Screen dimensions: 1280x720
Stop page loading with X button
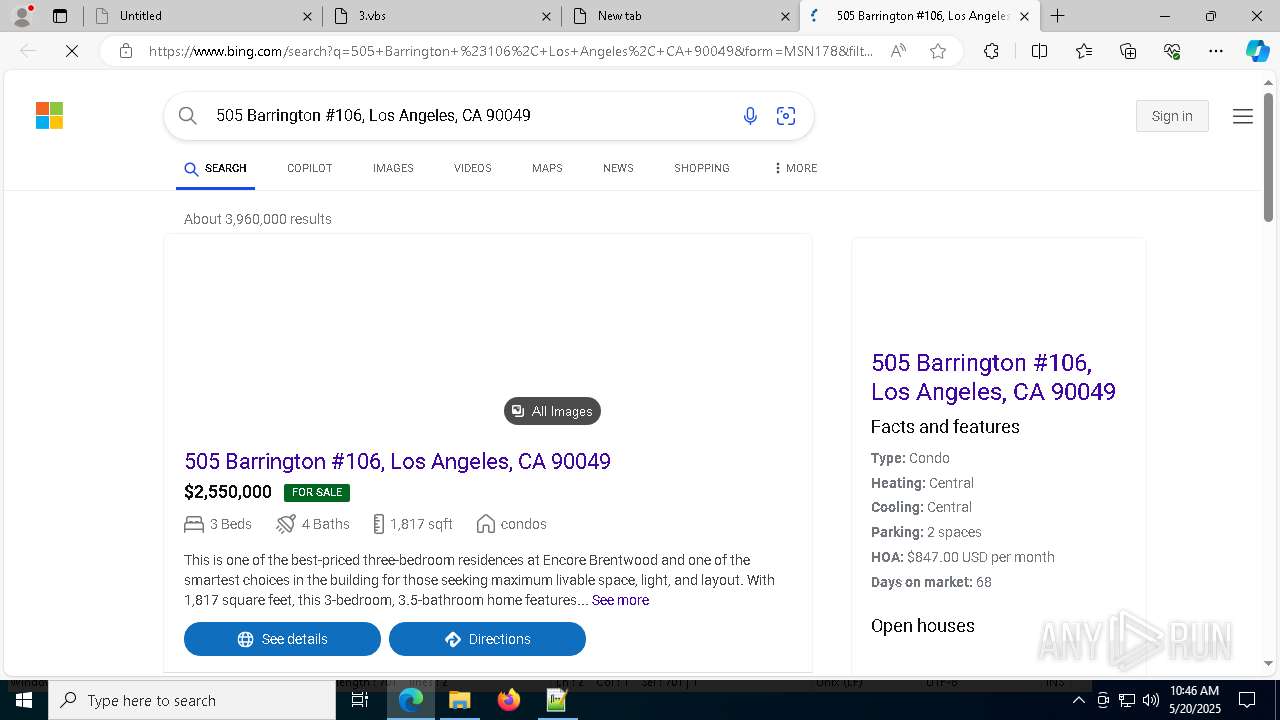tap(72, 51)
